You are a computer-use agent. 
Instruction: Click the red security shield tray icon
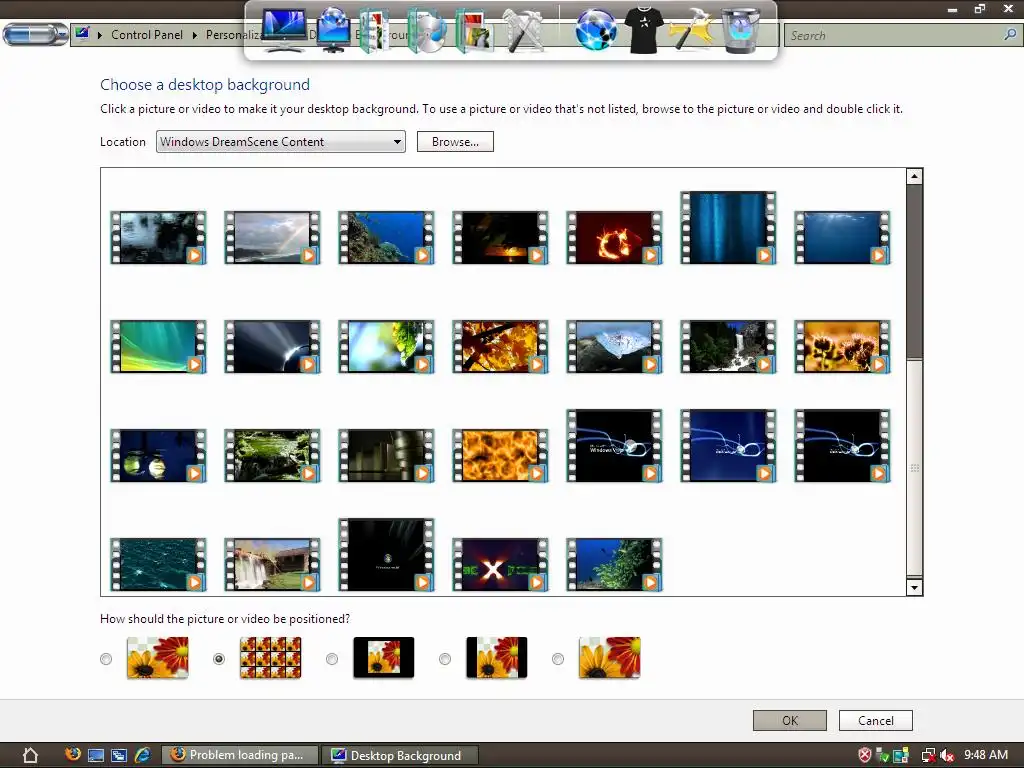[865, 756]
